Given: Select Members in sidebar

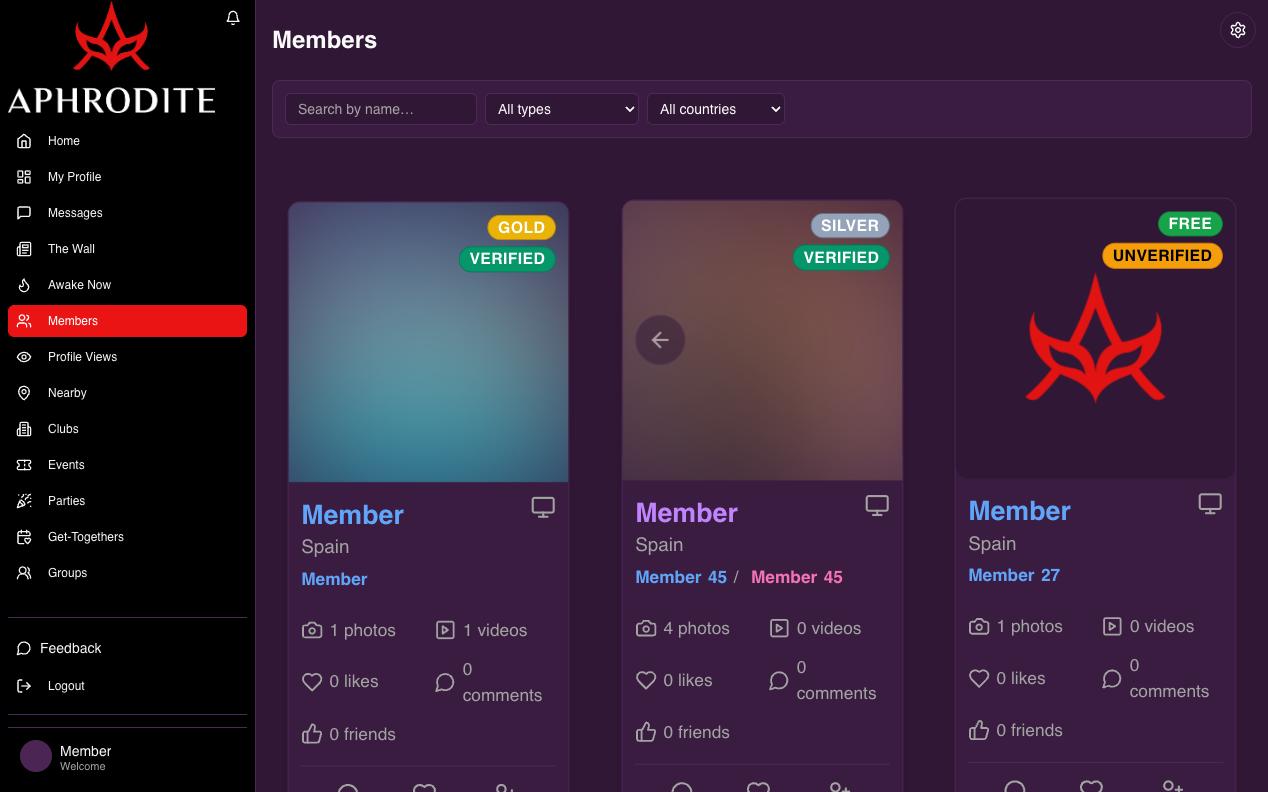Looking at the screenshot, I should point(127,321).
